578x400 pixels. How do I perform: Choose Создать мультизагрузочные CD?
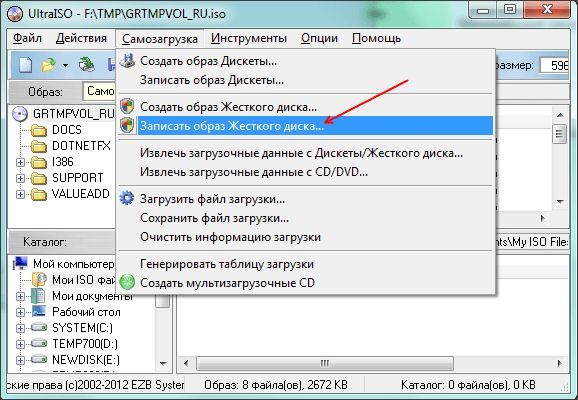click(306, 283)
